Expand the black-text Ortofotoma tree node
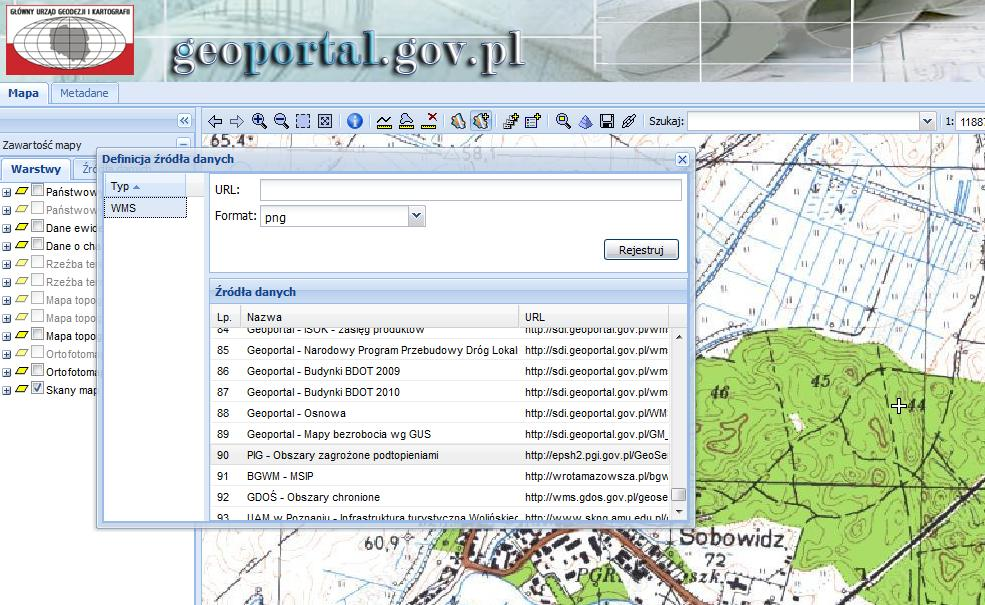985x605 pixels. pos(6,372)
